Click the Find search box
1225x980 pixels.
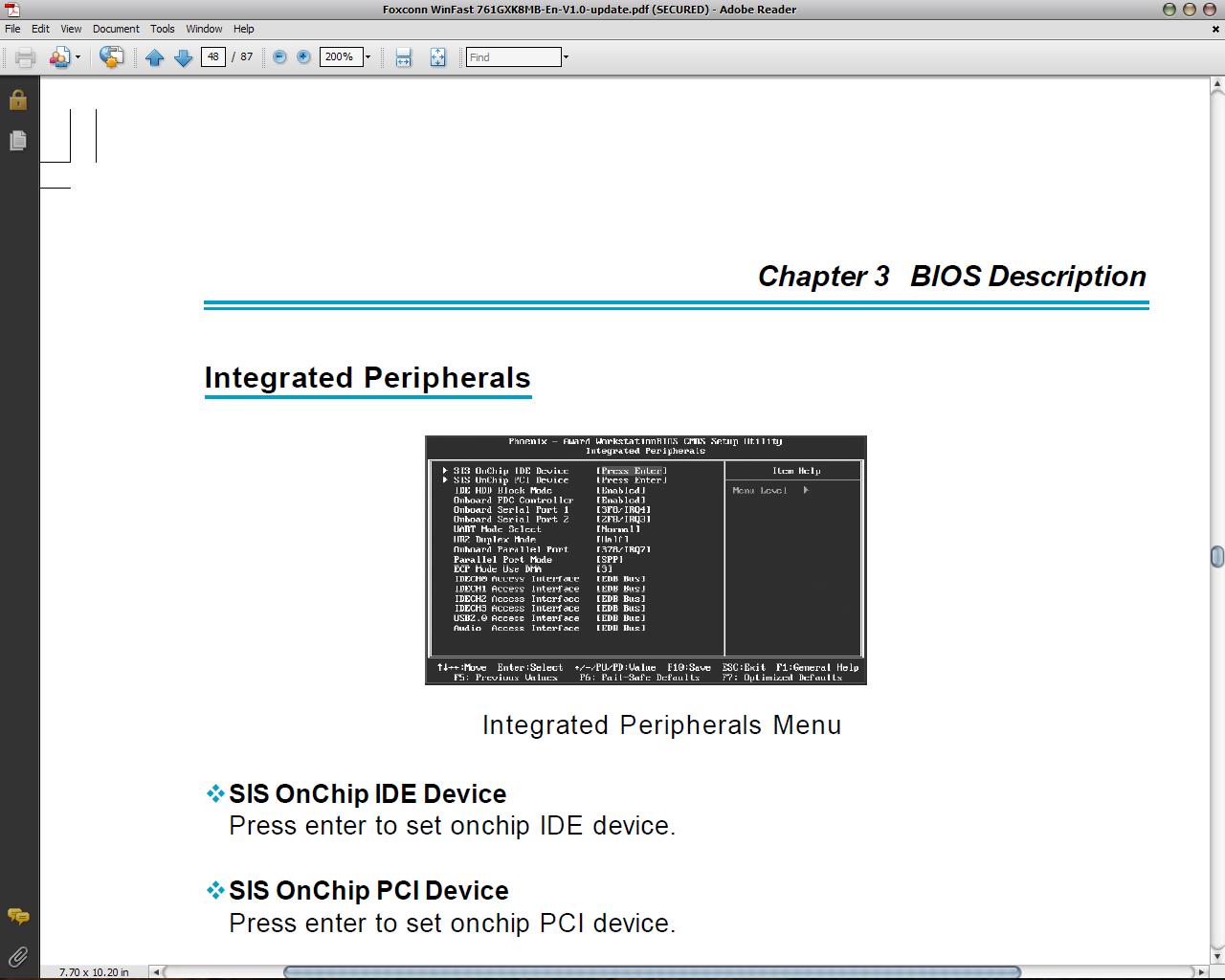pyautogui.click(x=513, y=57)
